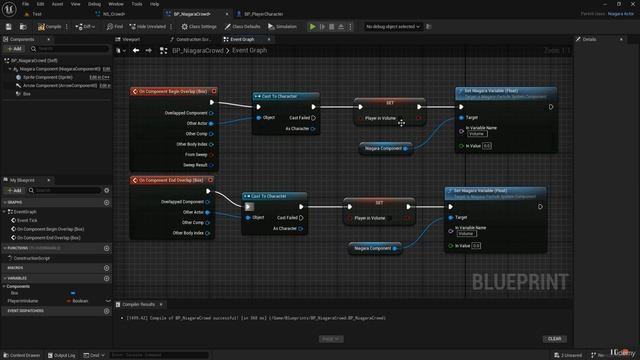Viewport: 640px width, 360px height.
Task: Open the Diff dropdown
Action: coord(85,27)
